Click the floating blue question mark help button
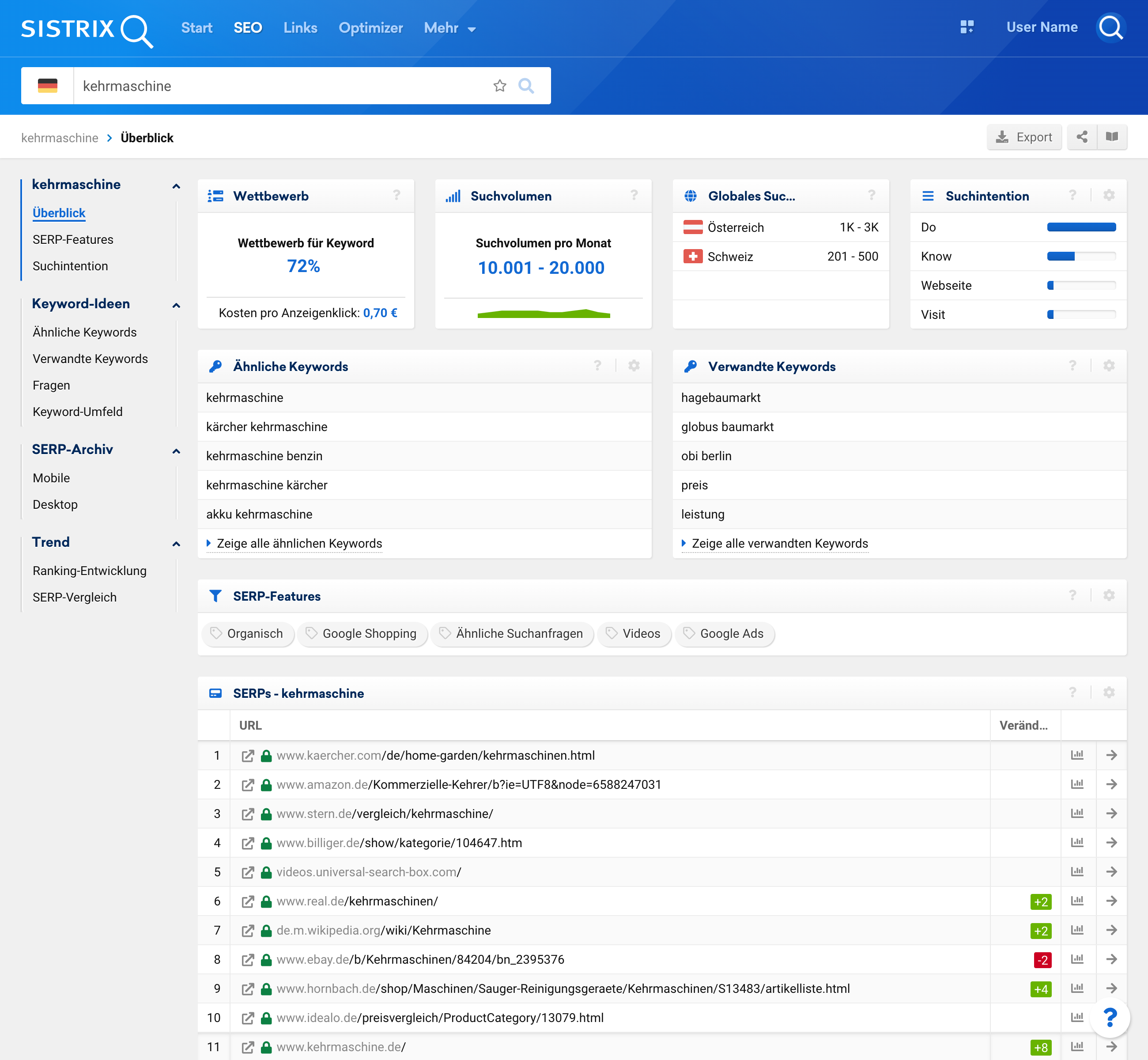 coord(1109,1018)
